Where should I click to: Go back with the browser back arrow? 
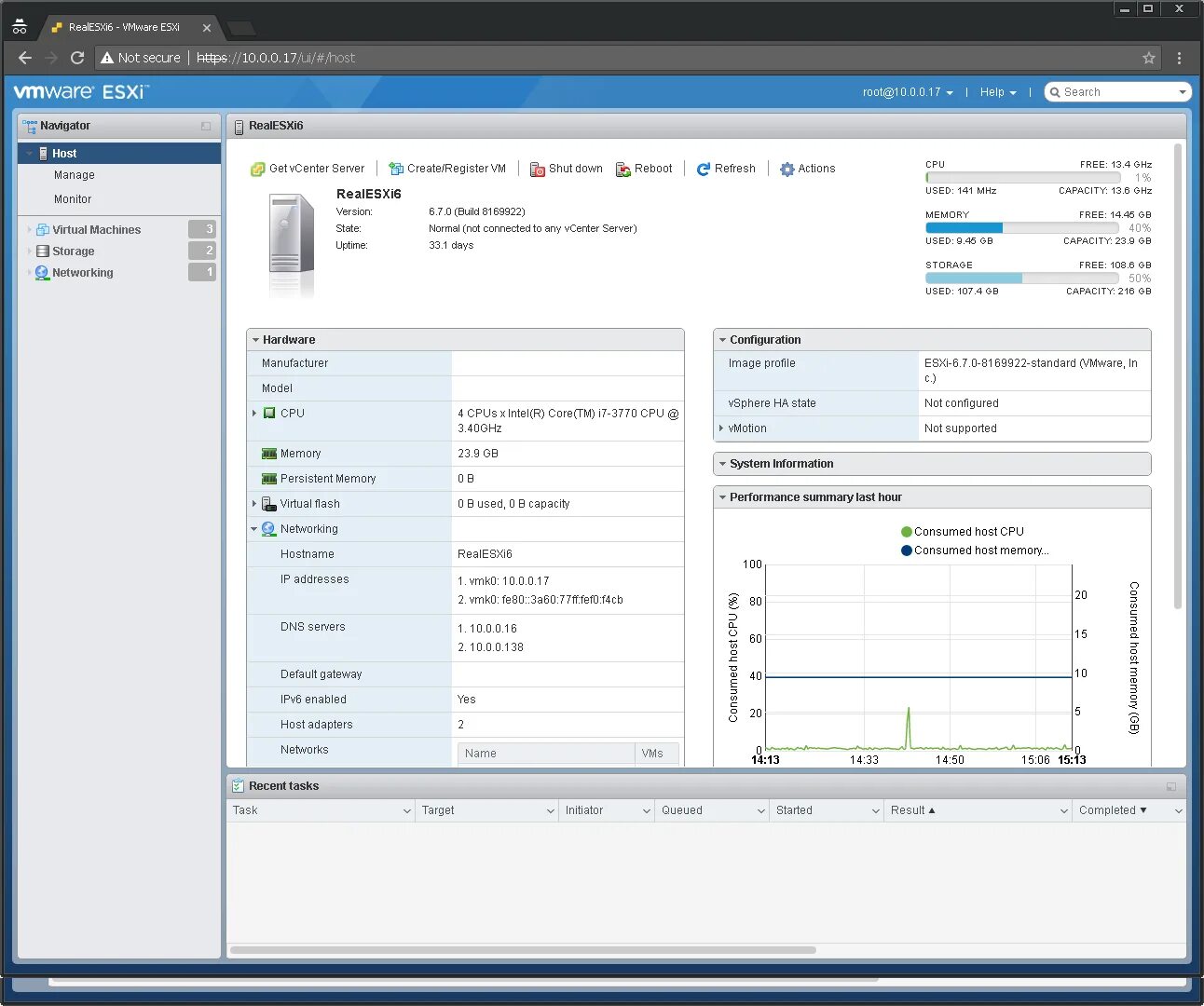click(x=25, y=58)
